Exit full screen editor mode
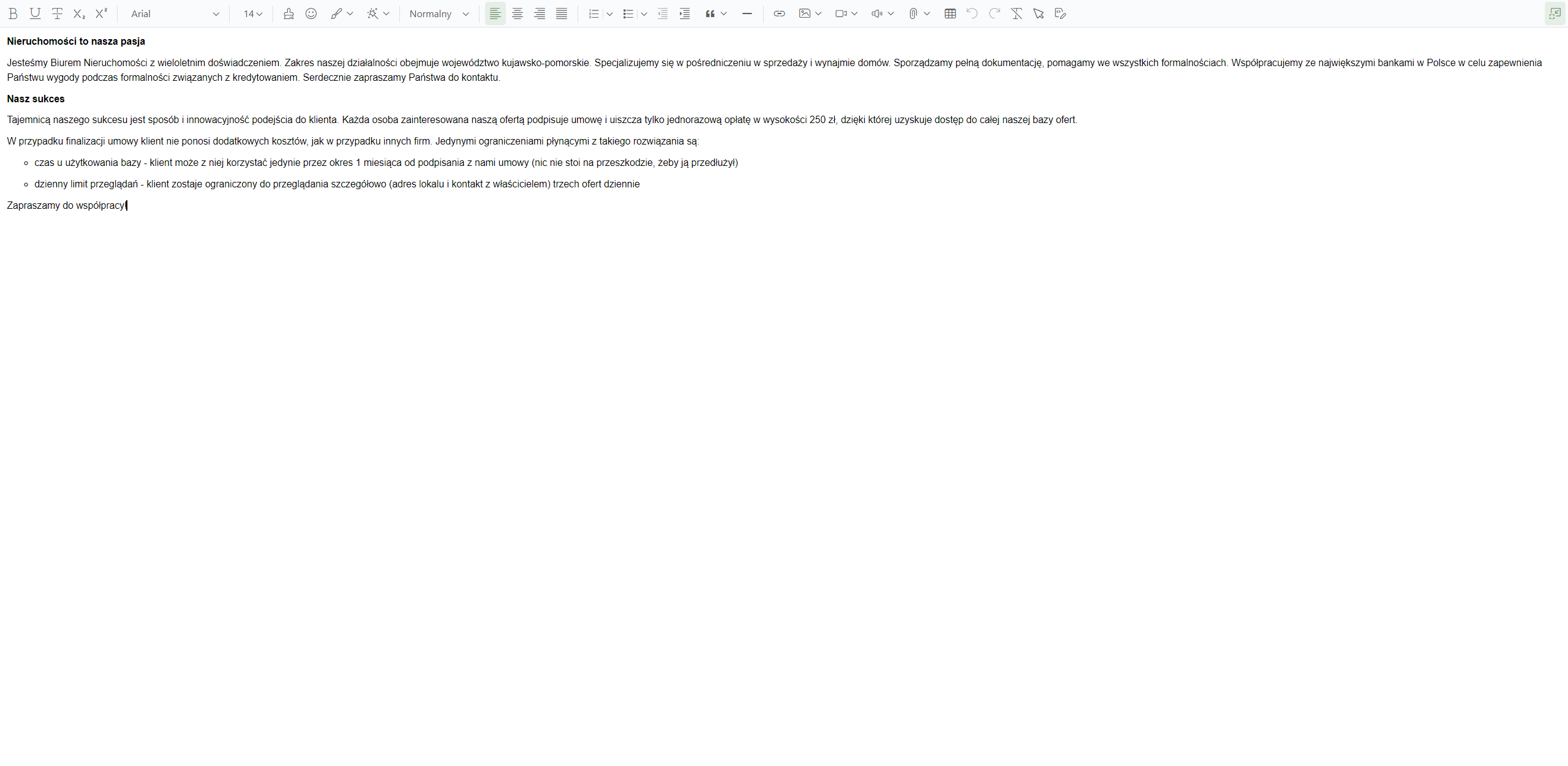Viewport: 1568px width, 766px height. coord(1555,13)
